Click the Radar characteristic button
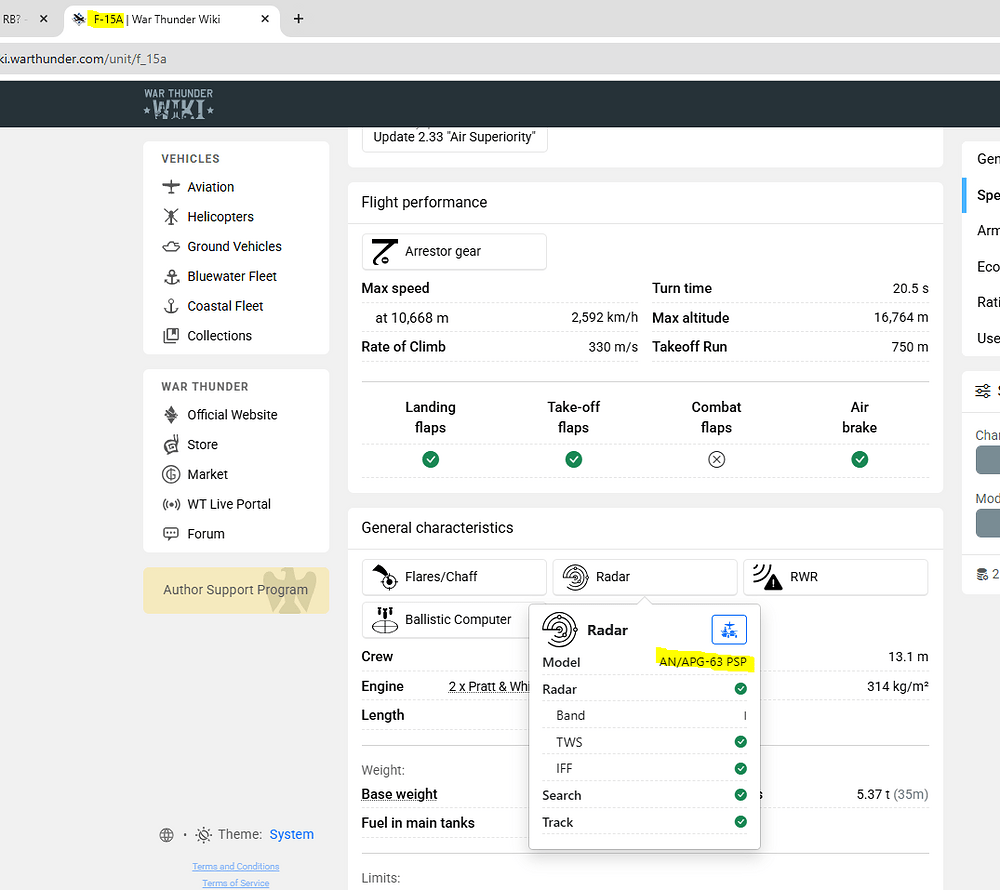This screenshot has height=890, width=1000. click(645, 577)
